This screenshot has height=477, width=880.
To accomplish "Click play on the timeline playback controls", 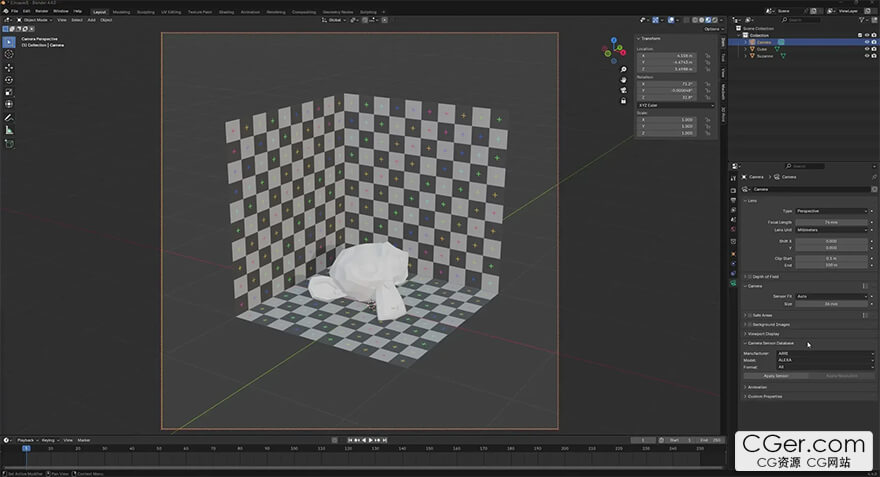I will point(371,440).
